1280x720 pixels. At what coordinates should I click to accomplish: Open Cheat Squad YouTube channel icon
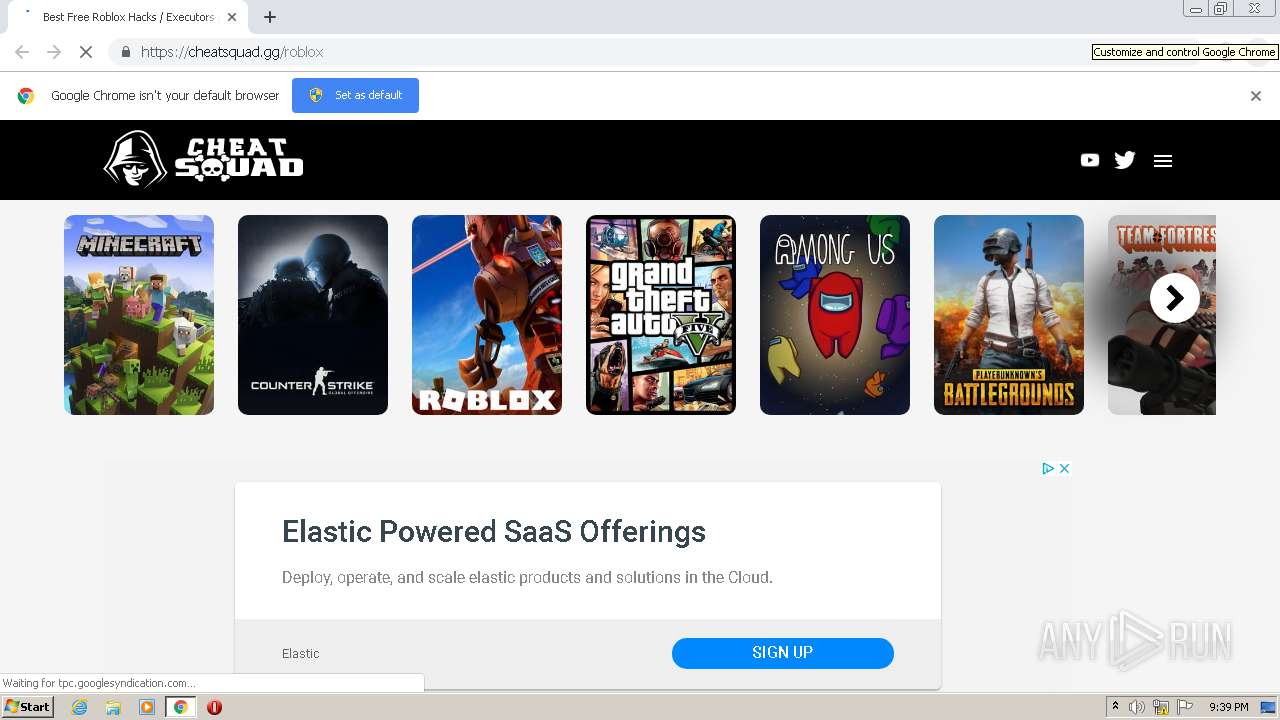coord(1090,160)
